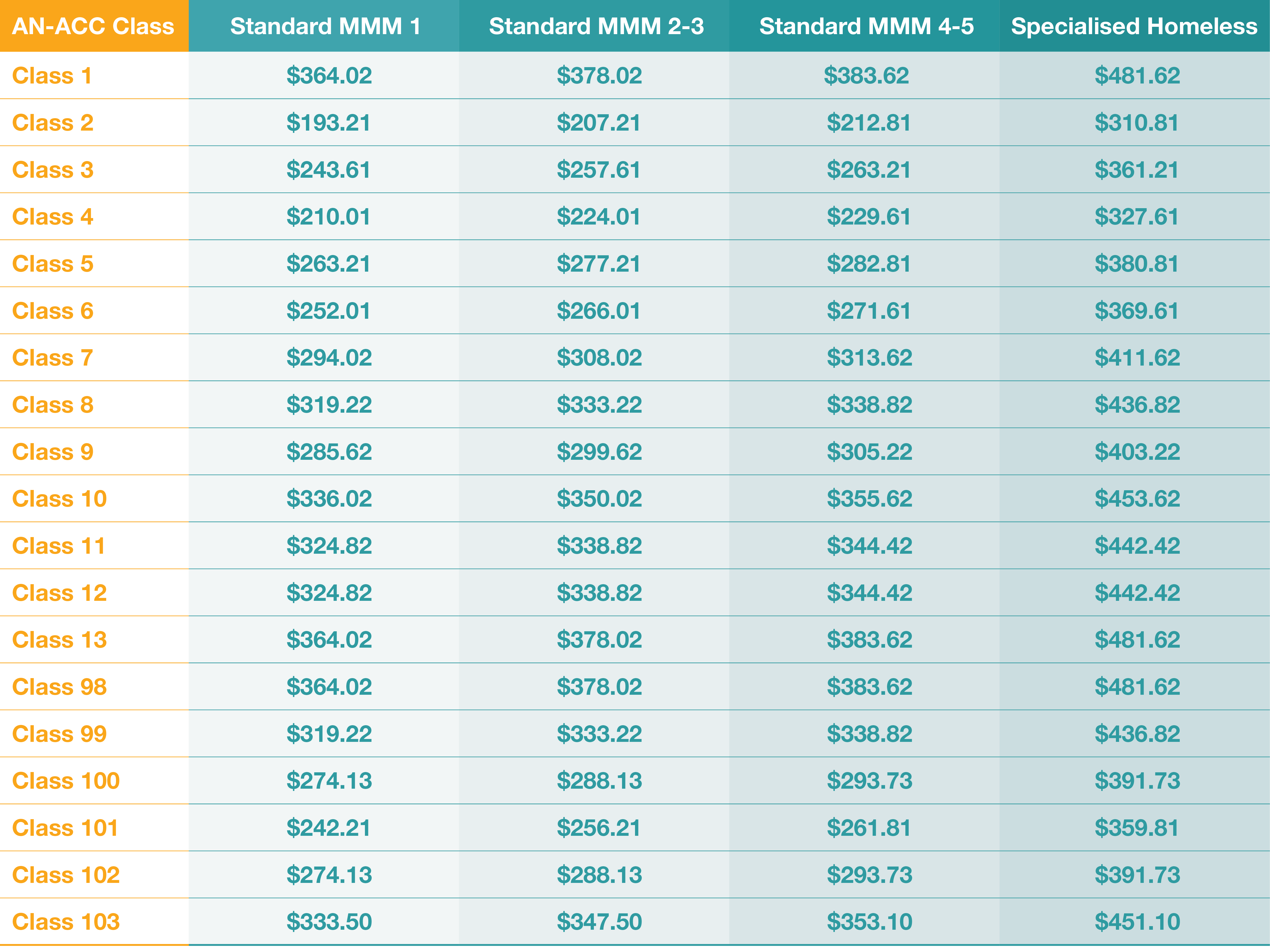Select the "$451.10" cell for Class 103
The image size is (1270, 952).
[1137, 922]
